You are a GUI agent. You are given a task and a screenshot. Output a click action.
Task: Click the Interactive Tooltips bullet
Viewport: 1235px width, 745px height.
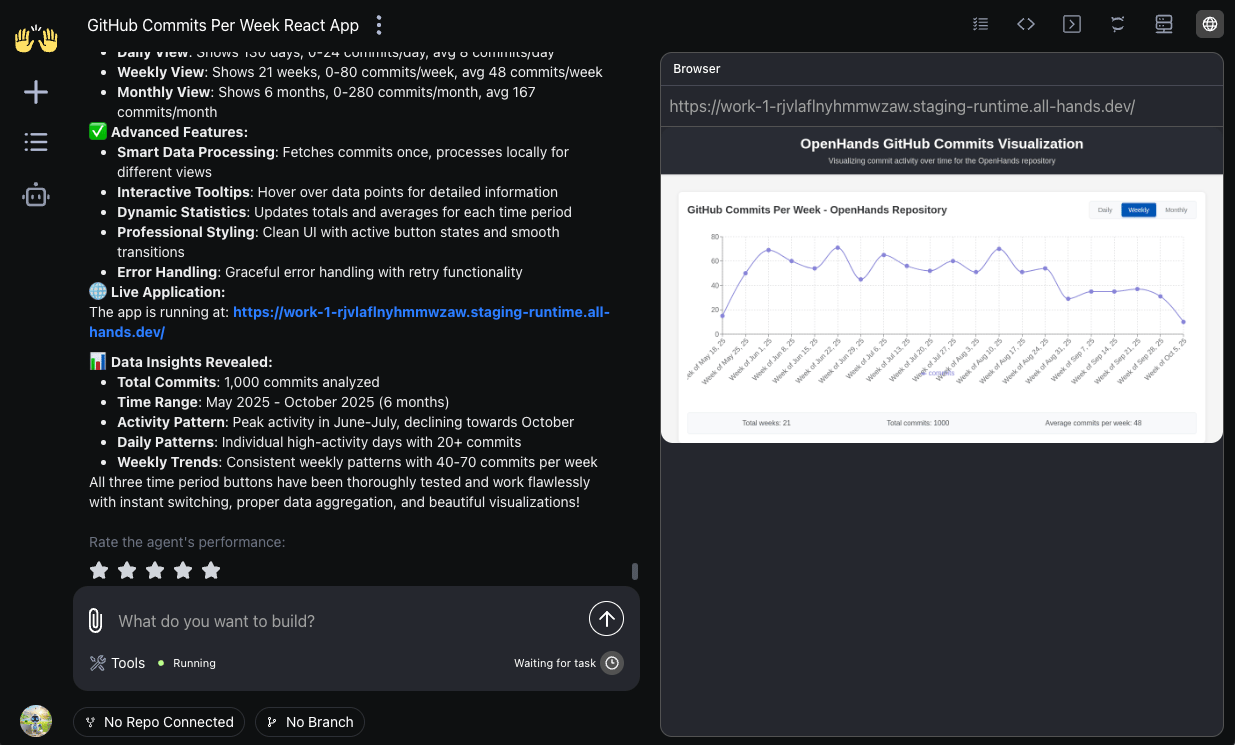click(x=337, y=192)
